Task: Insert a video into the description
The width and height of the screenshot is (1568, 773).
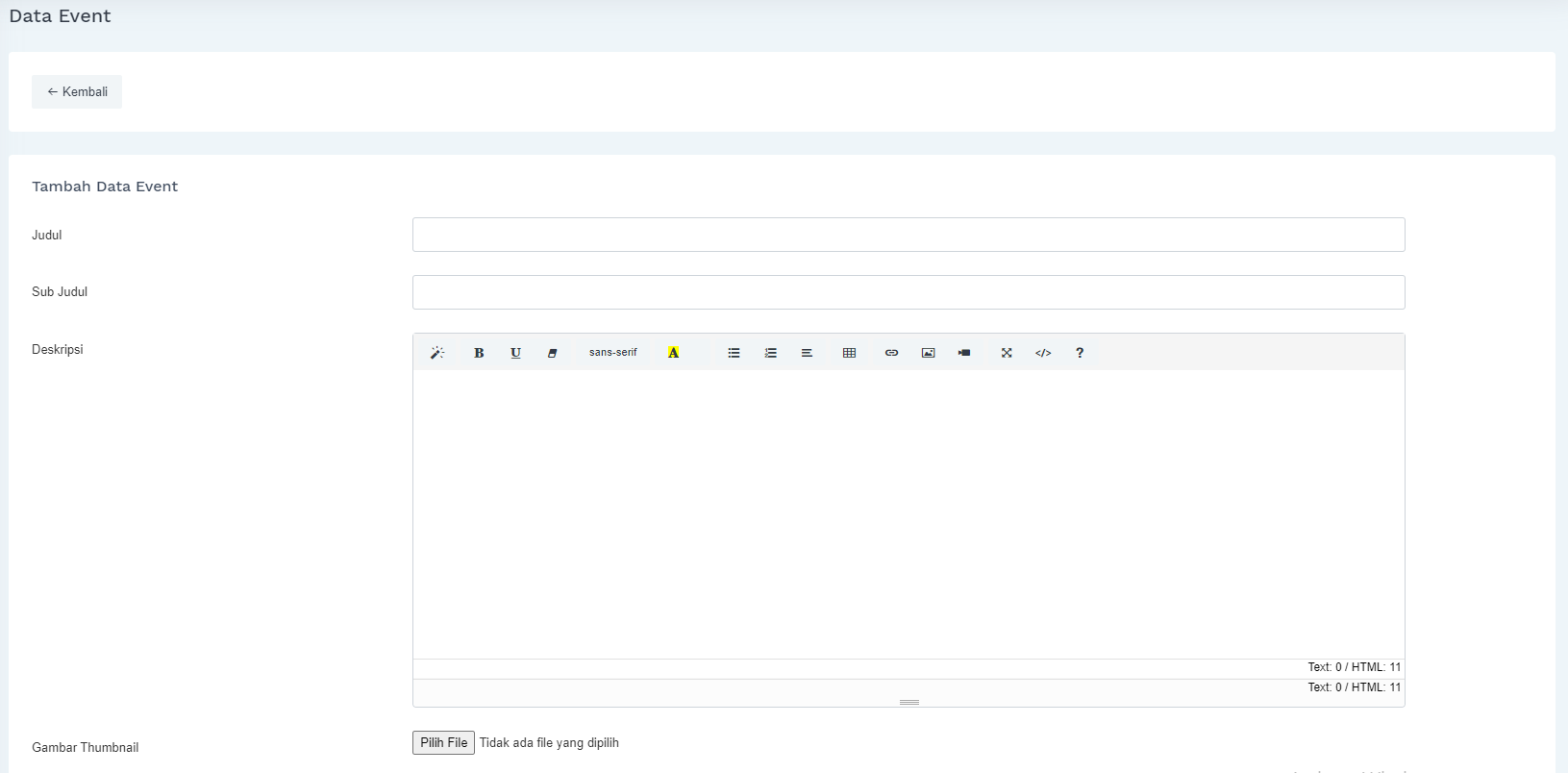Action: pos(964,353)
